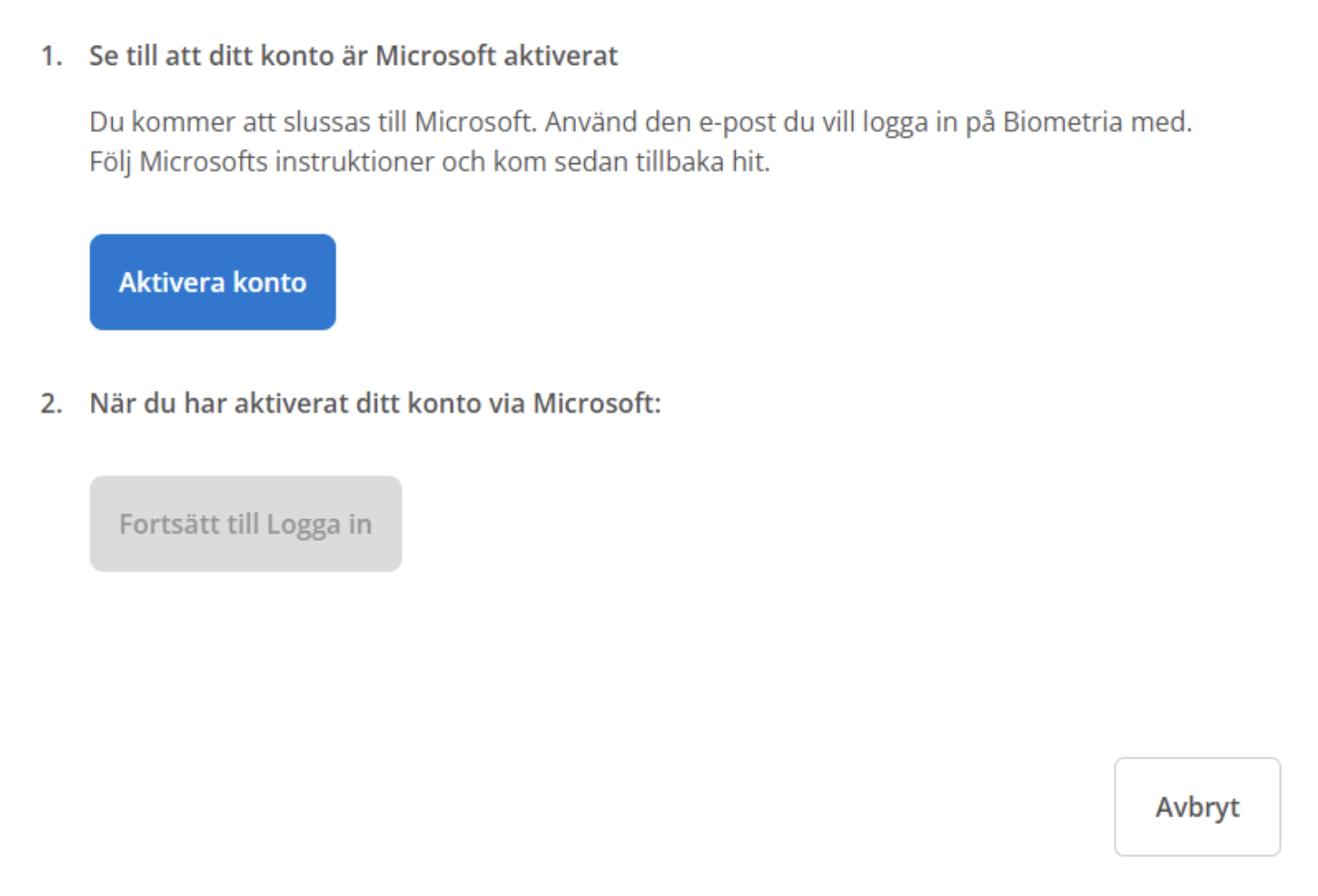Click the list number '1.'
Viewport: 1318px width, 896px height.
tap(52, 56)
